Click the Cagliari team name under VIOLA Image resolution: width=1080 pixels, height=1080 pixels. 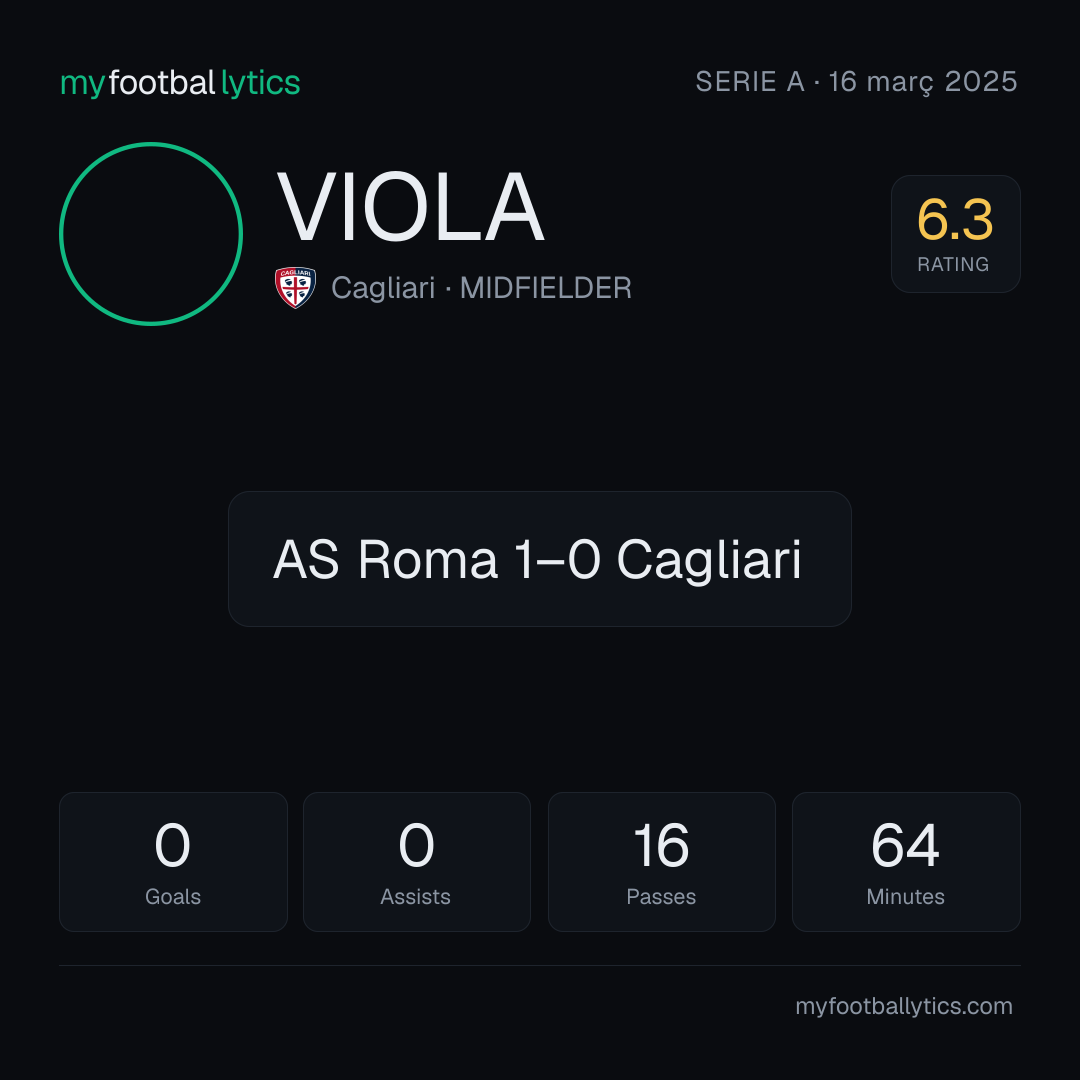click(383, 288)
